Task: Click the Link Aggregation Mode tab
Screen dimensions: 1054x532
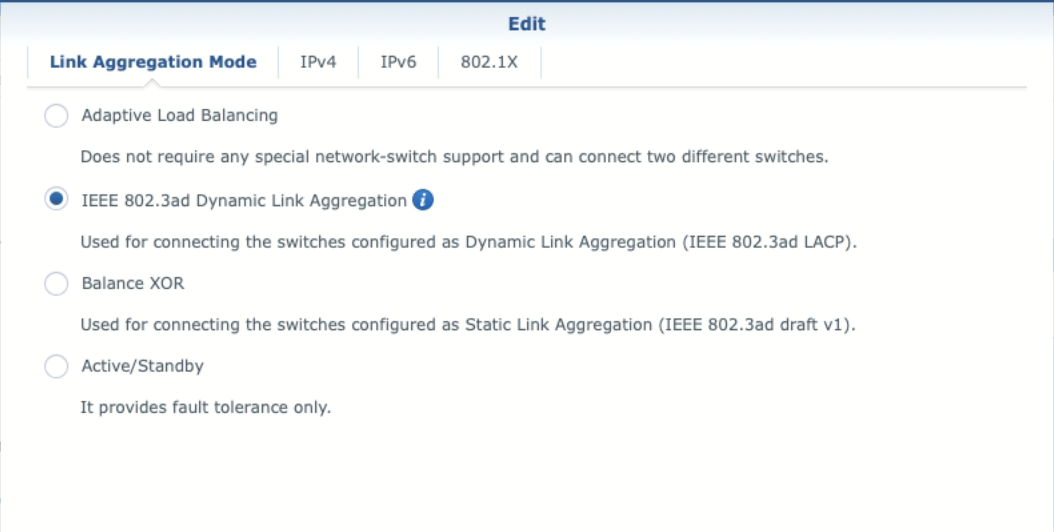Action: 153,62
